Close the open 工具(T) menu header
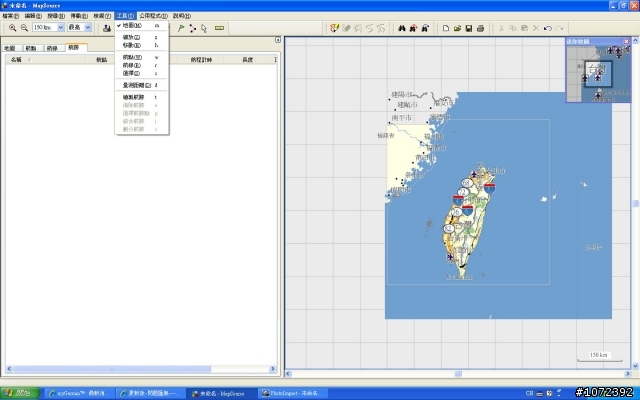This screenshot has width=640, height=400. [x=125, y=16]
